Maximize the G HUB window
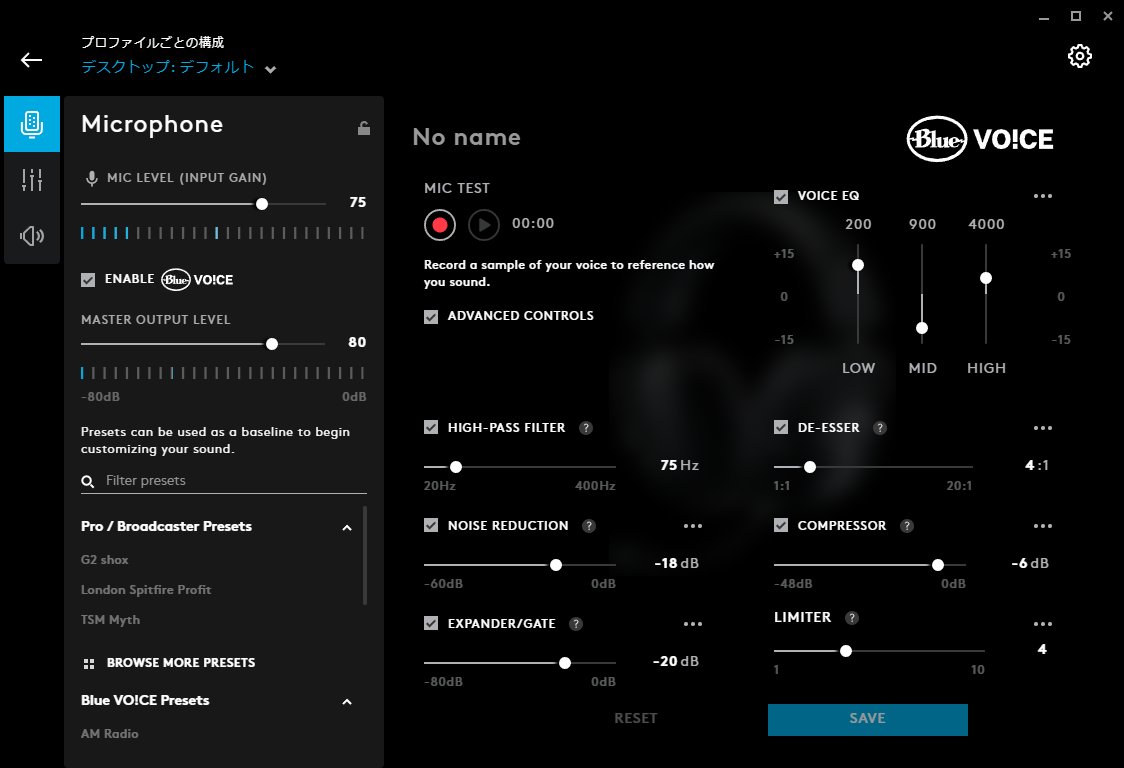This screenshot has height=768, width=1124. point(1076,16)
